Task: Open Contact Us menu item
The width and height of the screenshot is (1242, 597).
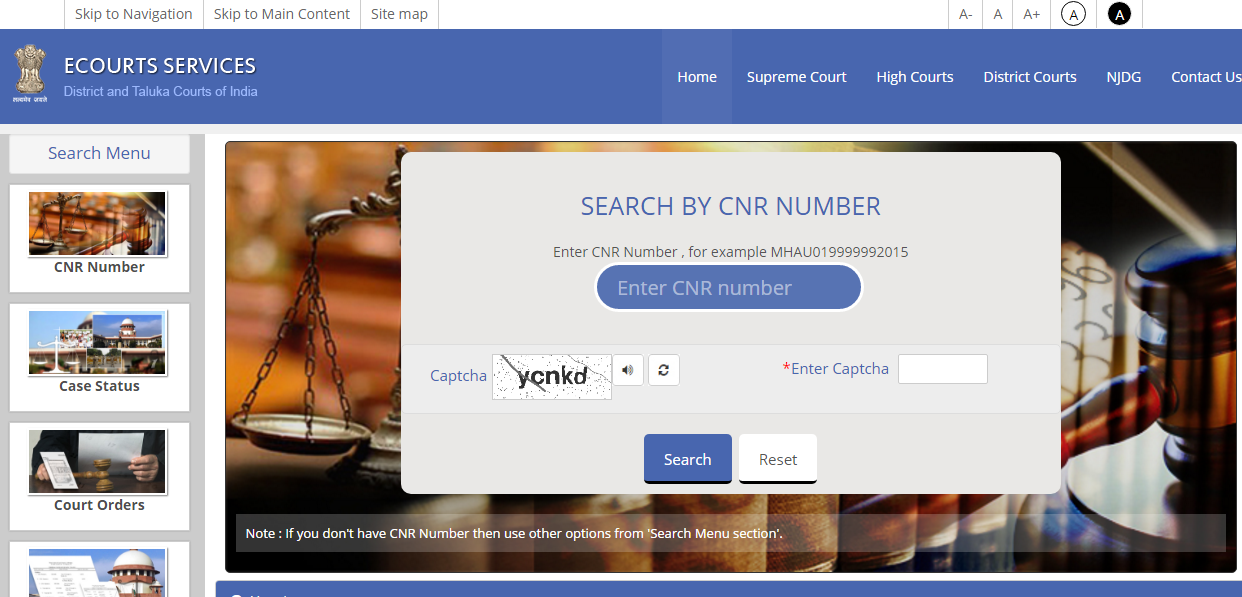Action: click(x=1206, y=77)
